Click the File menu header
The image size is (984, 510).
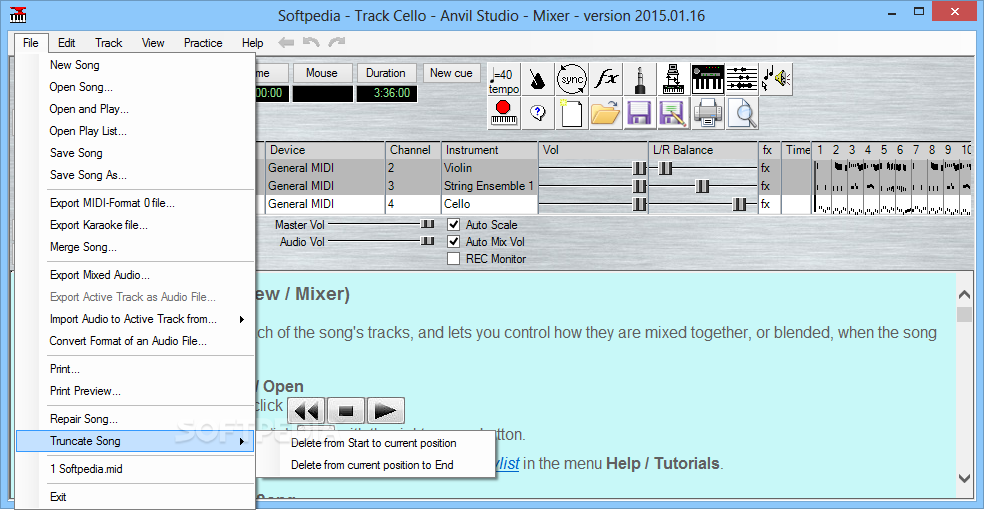[x=31, y=43]
